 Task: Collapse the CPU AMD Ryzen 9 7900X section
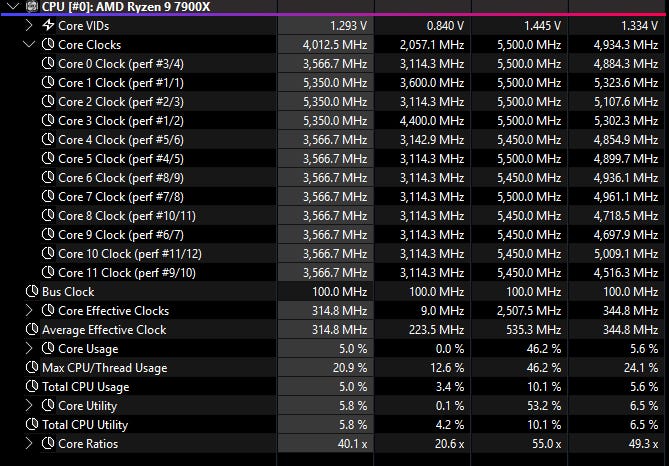click(x=13, y=6)
